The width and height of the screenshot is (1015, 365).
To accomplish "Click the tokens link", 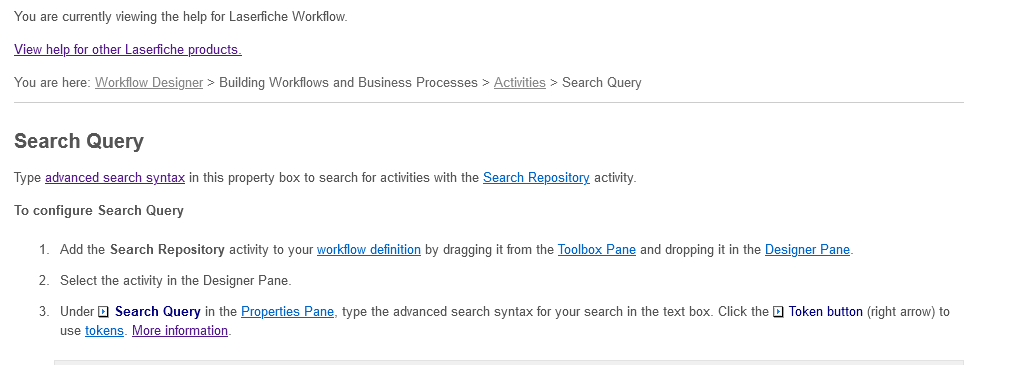I will pos(104,331).
